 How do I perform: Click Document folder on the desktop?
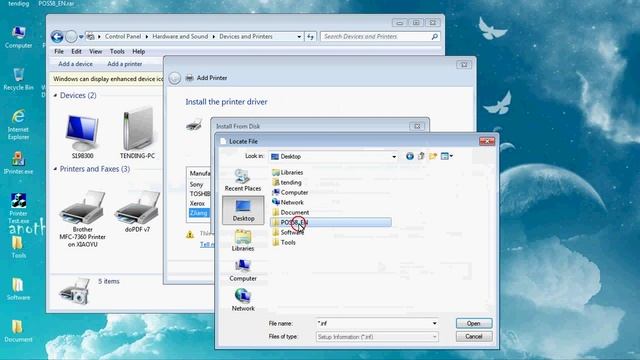[x=18, y=331]
